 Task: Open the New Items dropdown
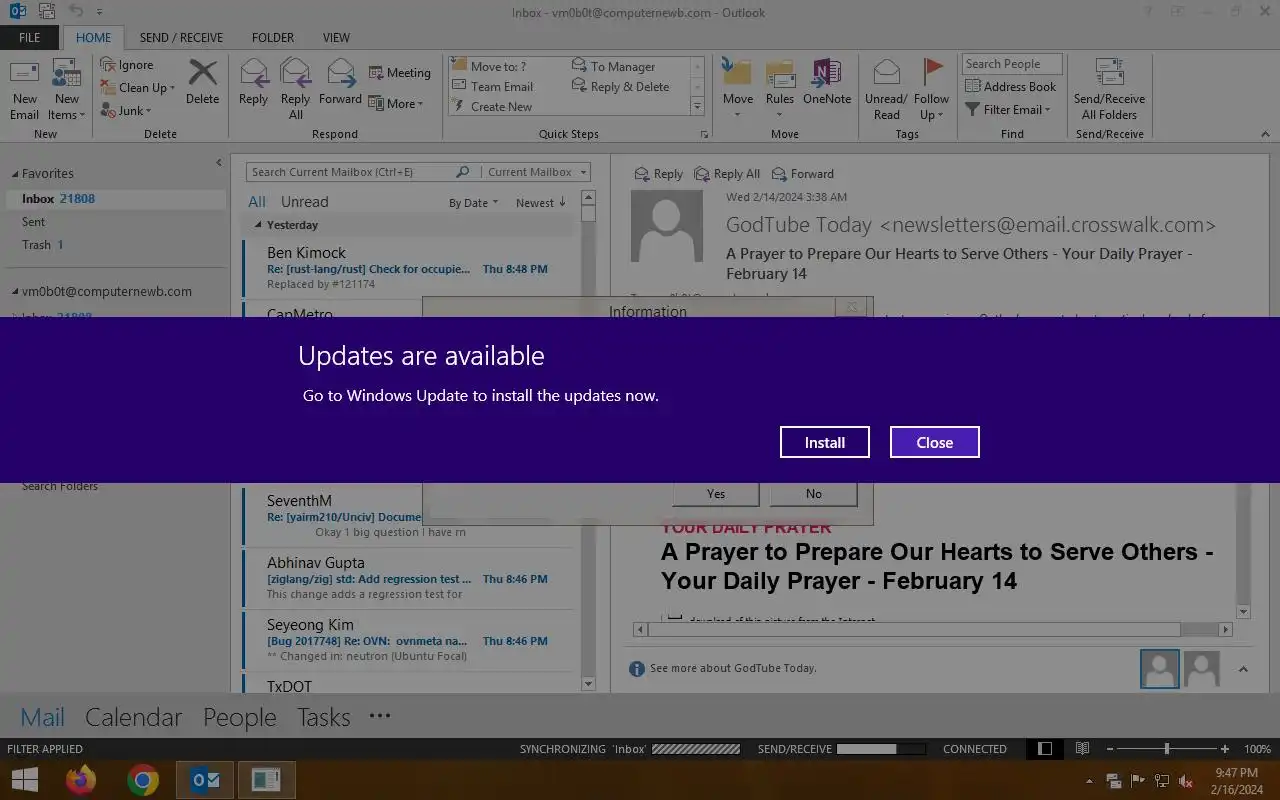point(67,89)
